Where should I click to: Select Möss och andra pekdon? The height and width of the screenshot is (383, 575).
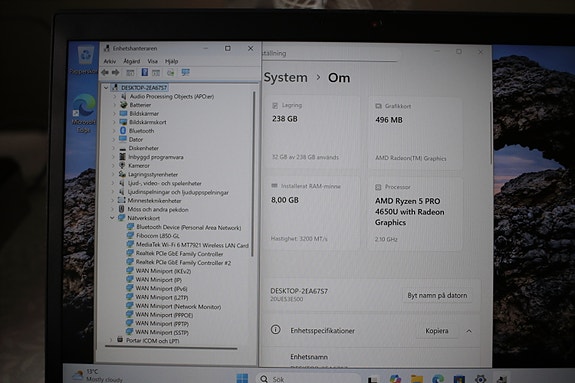158,209
